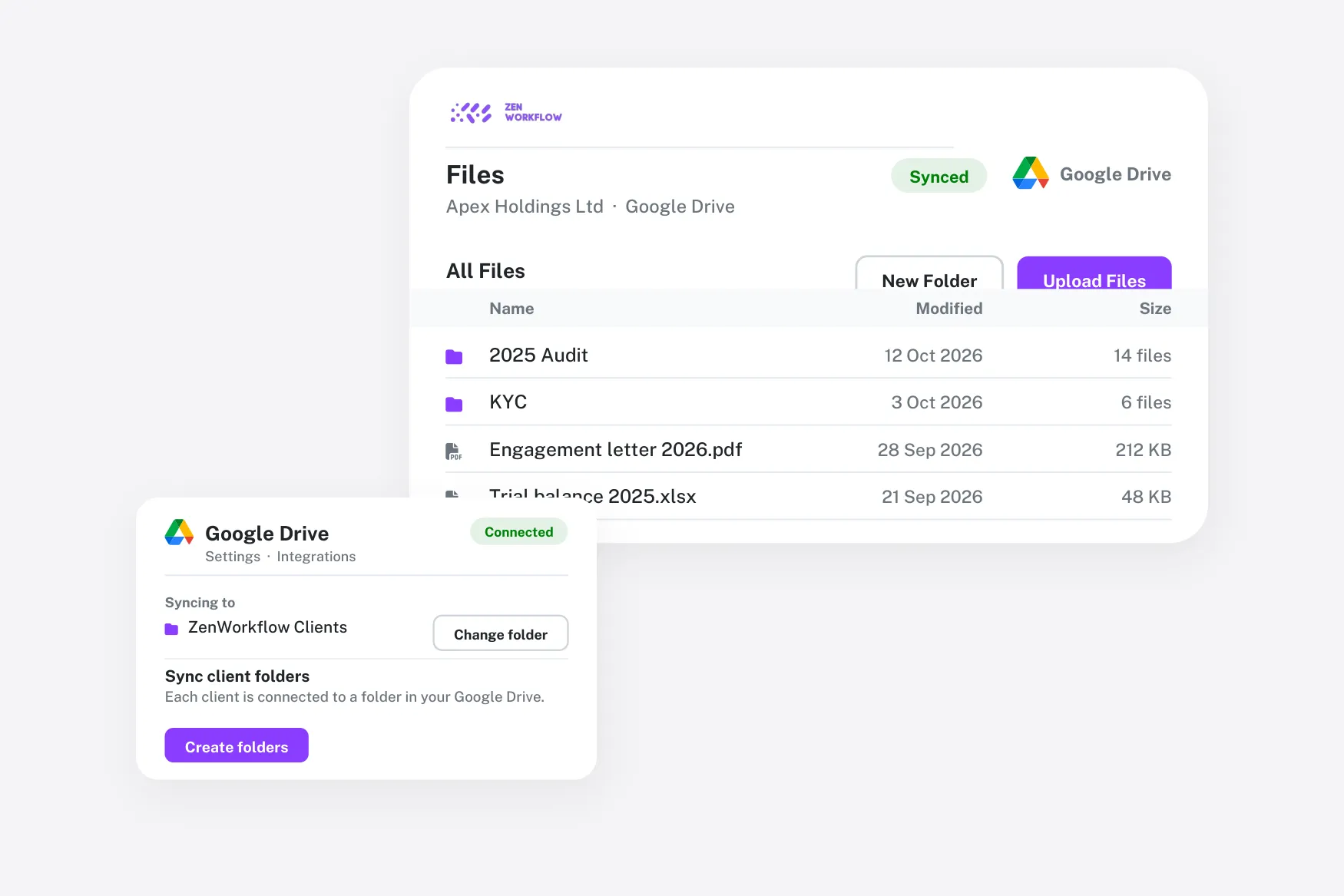Click the Google Drive icon in Integrations card

180,532
